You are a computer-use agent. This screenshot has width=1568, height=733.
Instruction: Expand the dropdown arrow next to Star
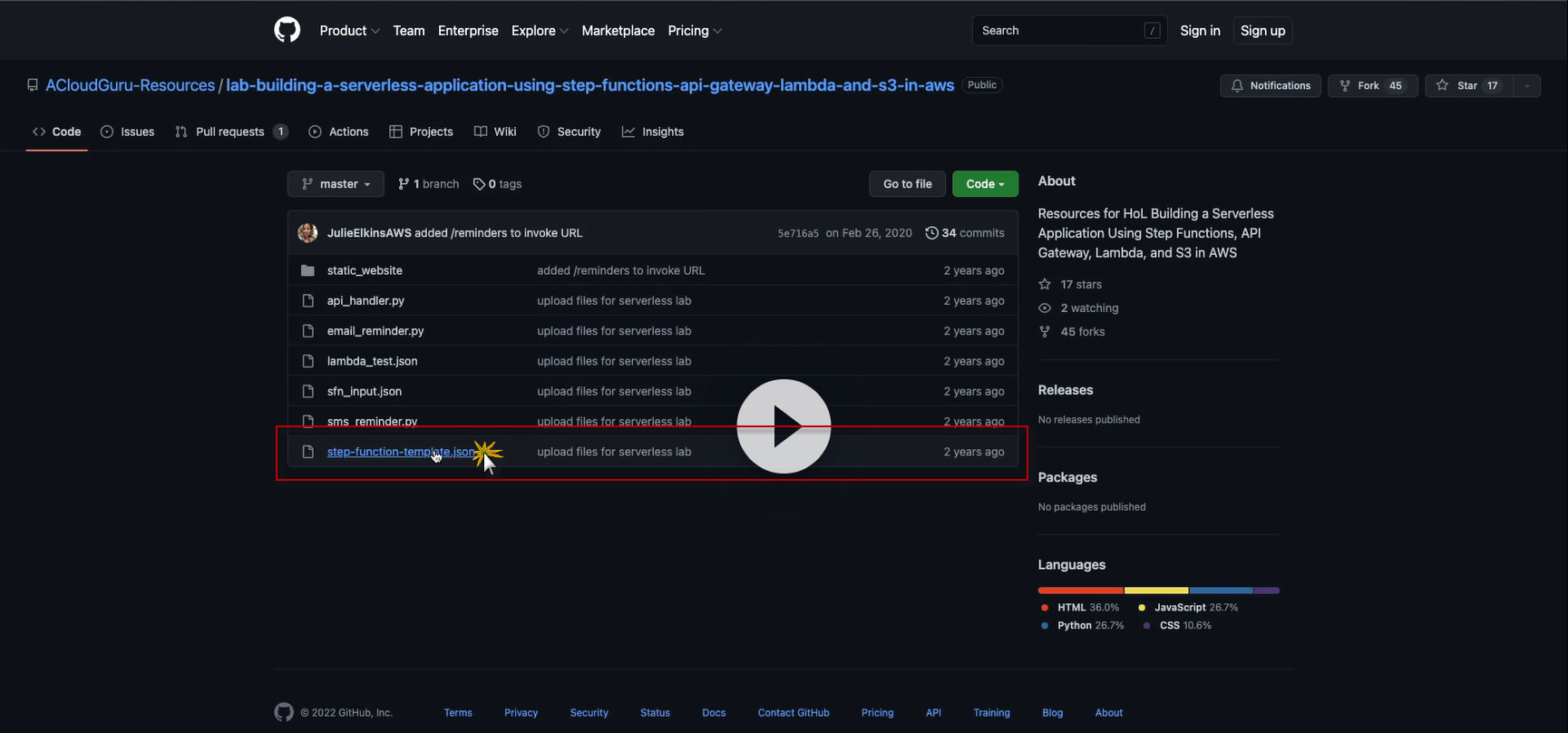coord(1527,85)
